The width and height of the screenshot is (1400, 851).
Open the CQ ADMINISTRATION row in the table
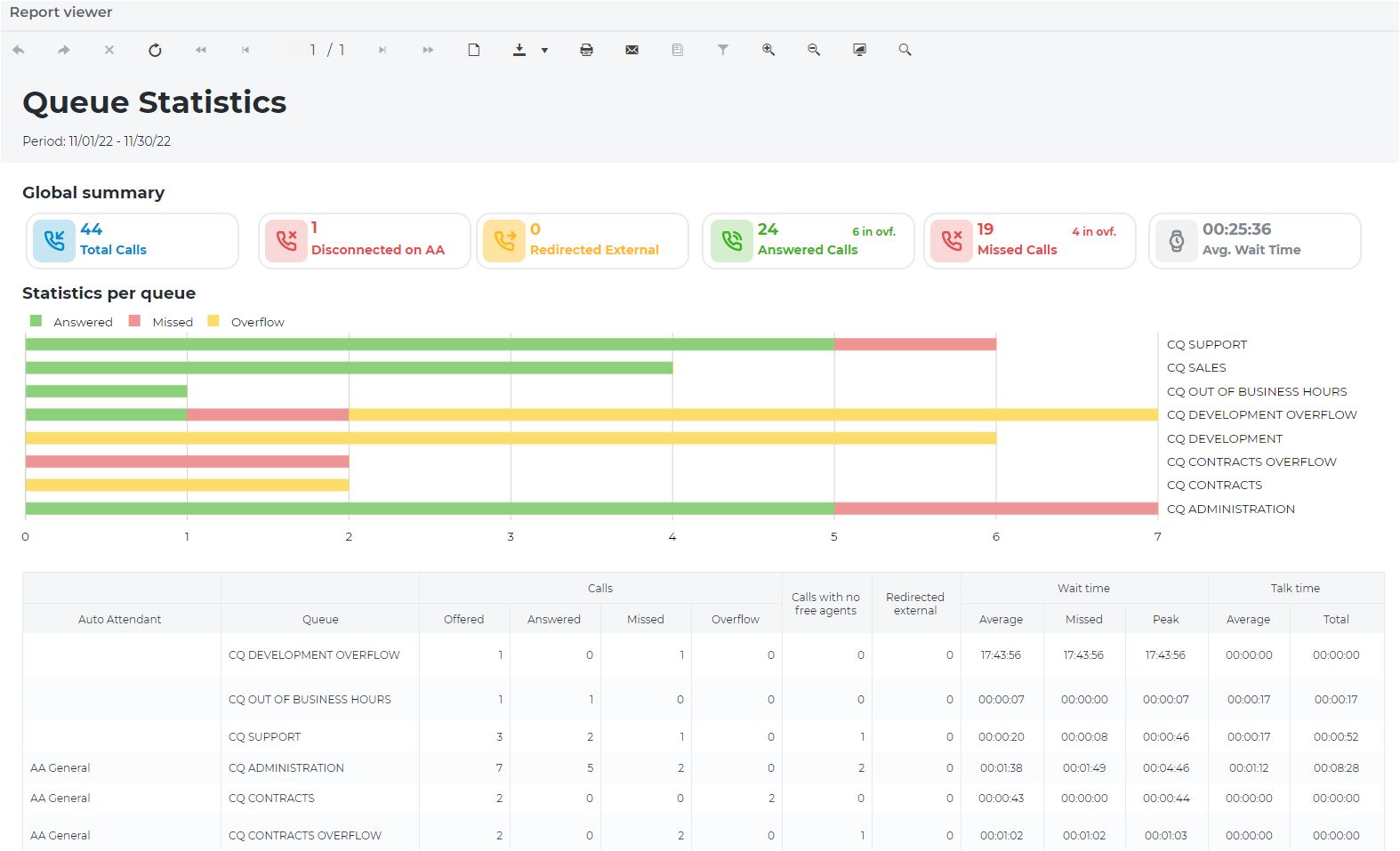click(286, 767)
